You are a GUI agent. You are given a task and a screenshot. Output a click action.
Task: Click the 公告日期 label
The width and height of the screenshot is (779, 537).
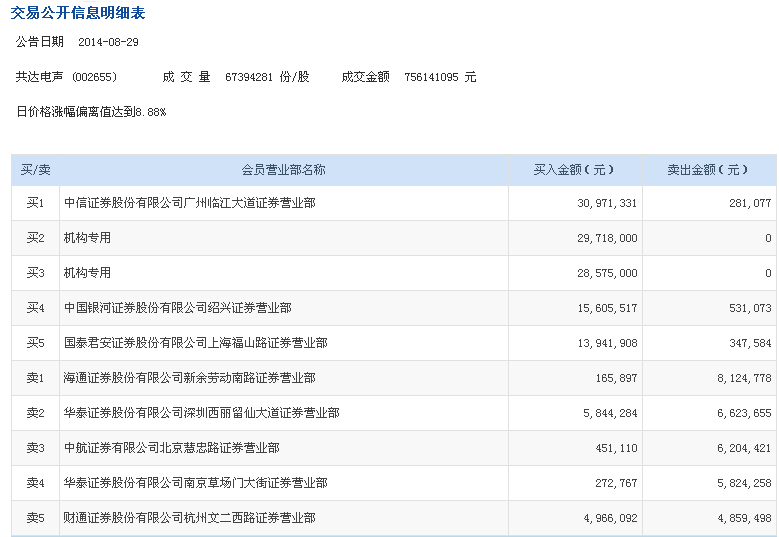pos(40,42)
